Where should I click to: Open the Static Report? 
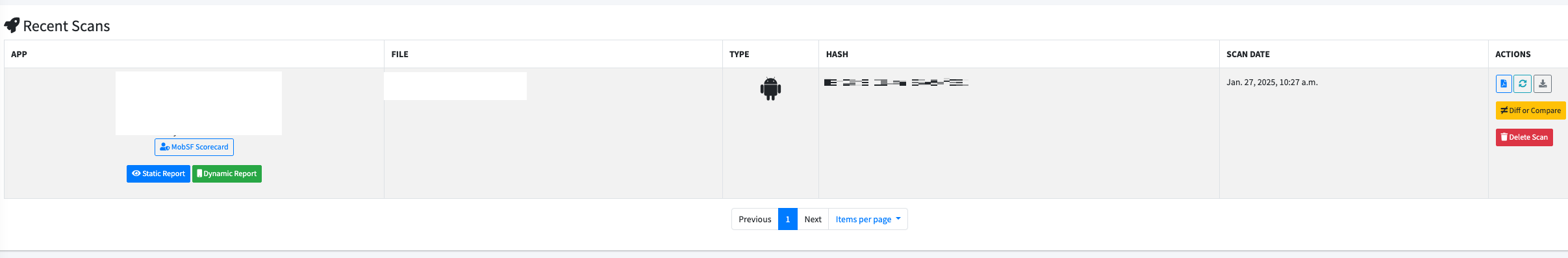click(x=158, y=174)
